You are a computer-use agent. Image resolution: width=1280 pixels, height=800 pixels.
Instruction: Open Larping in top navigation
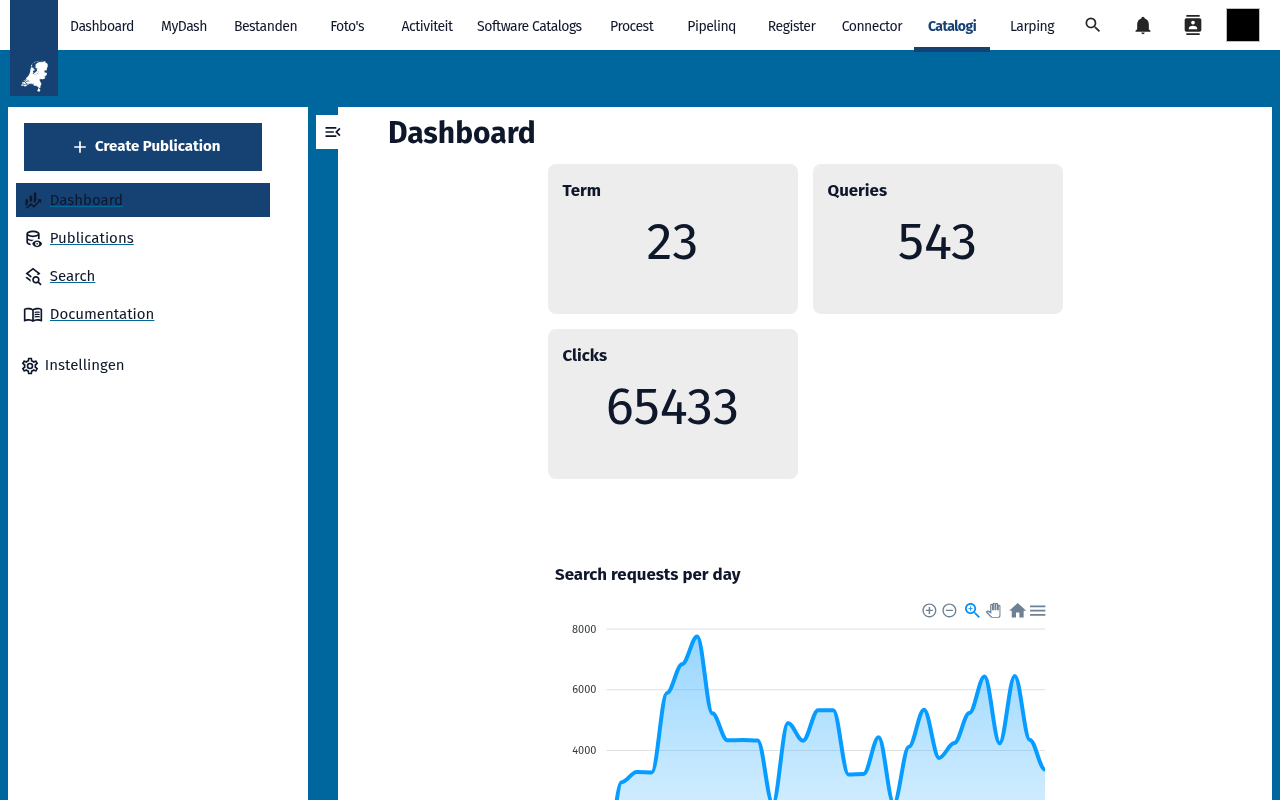pyautogui.click(x=1032, y=26)
